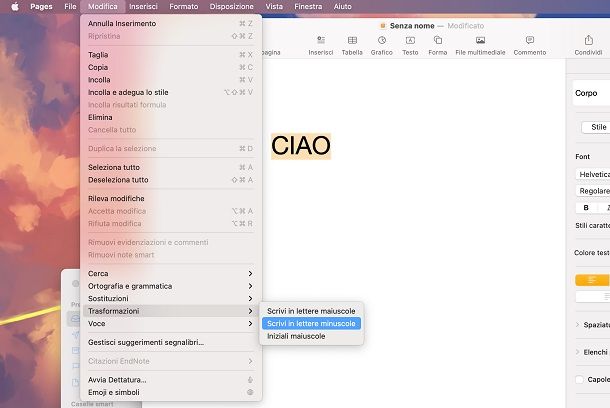
Task: Open File multimediale media picker
Action: pyautogui.click(x=480, y=40)
